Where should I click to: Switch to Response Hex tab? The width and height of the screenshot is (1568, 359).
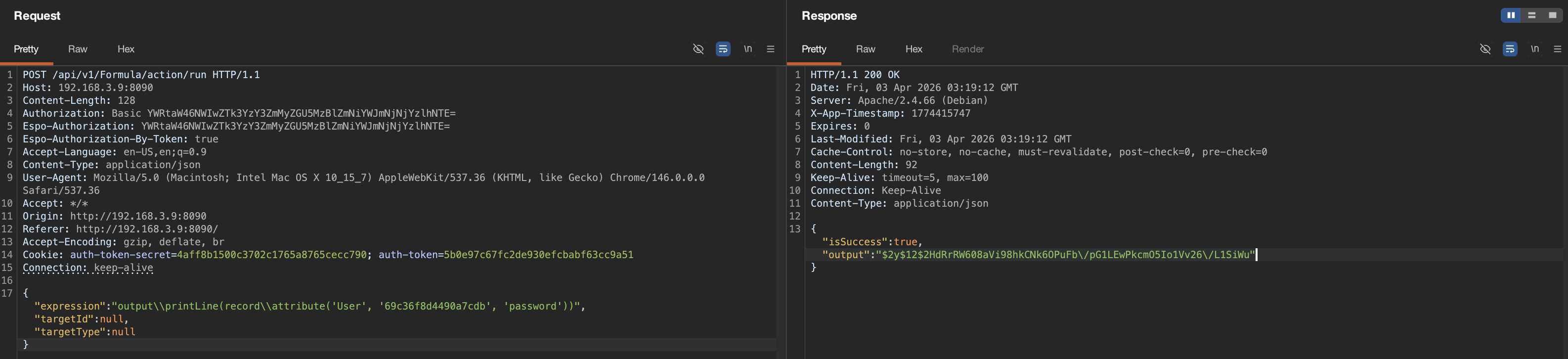(914, 48)
